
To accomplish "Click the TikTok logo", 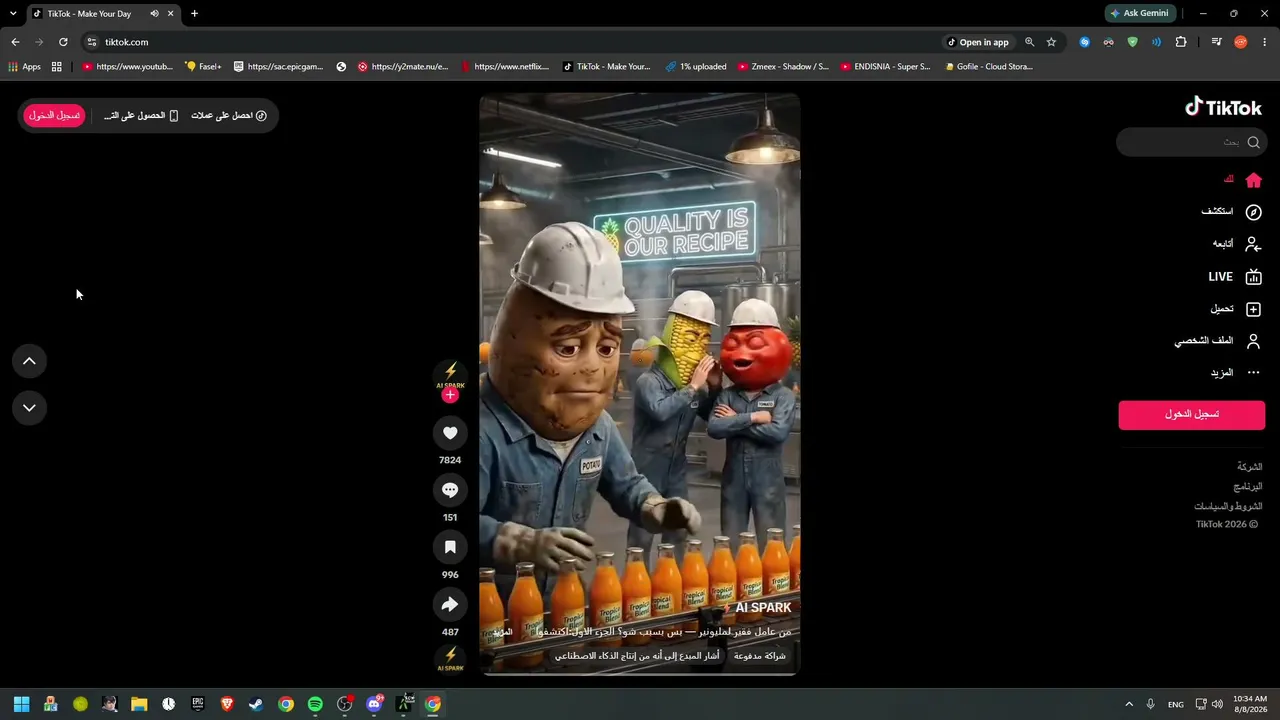I will [x=1223, y=107].
